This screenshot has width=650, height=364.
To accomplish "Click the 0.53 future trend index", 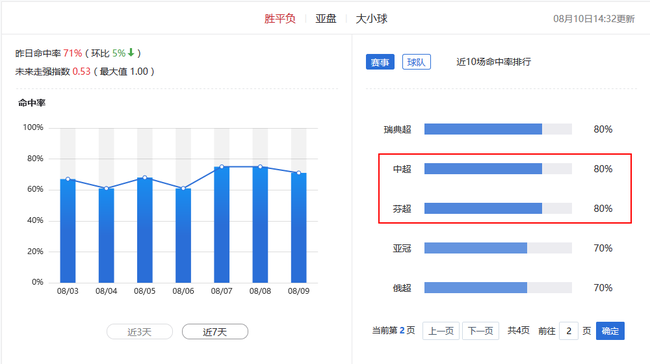I will pos(81,71).
